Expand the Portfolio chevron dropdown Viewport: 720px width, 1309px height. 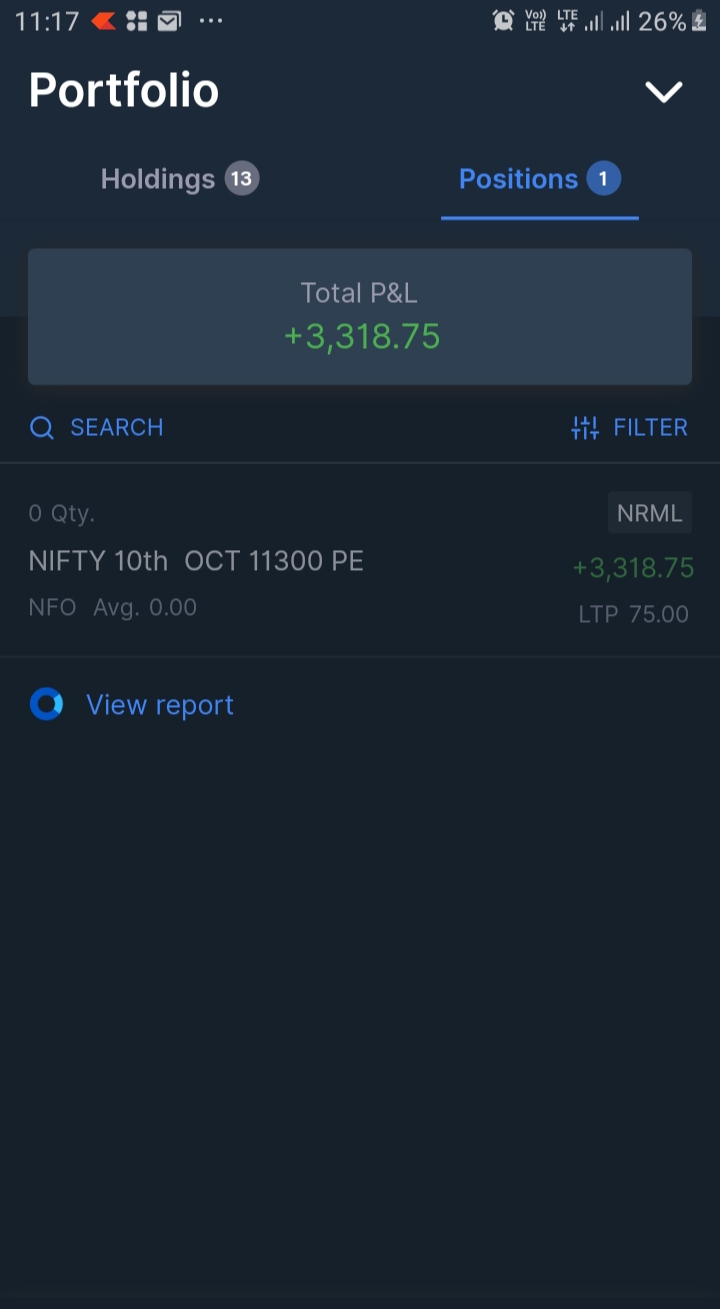pos(663,92)
